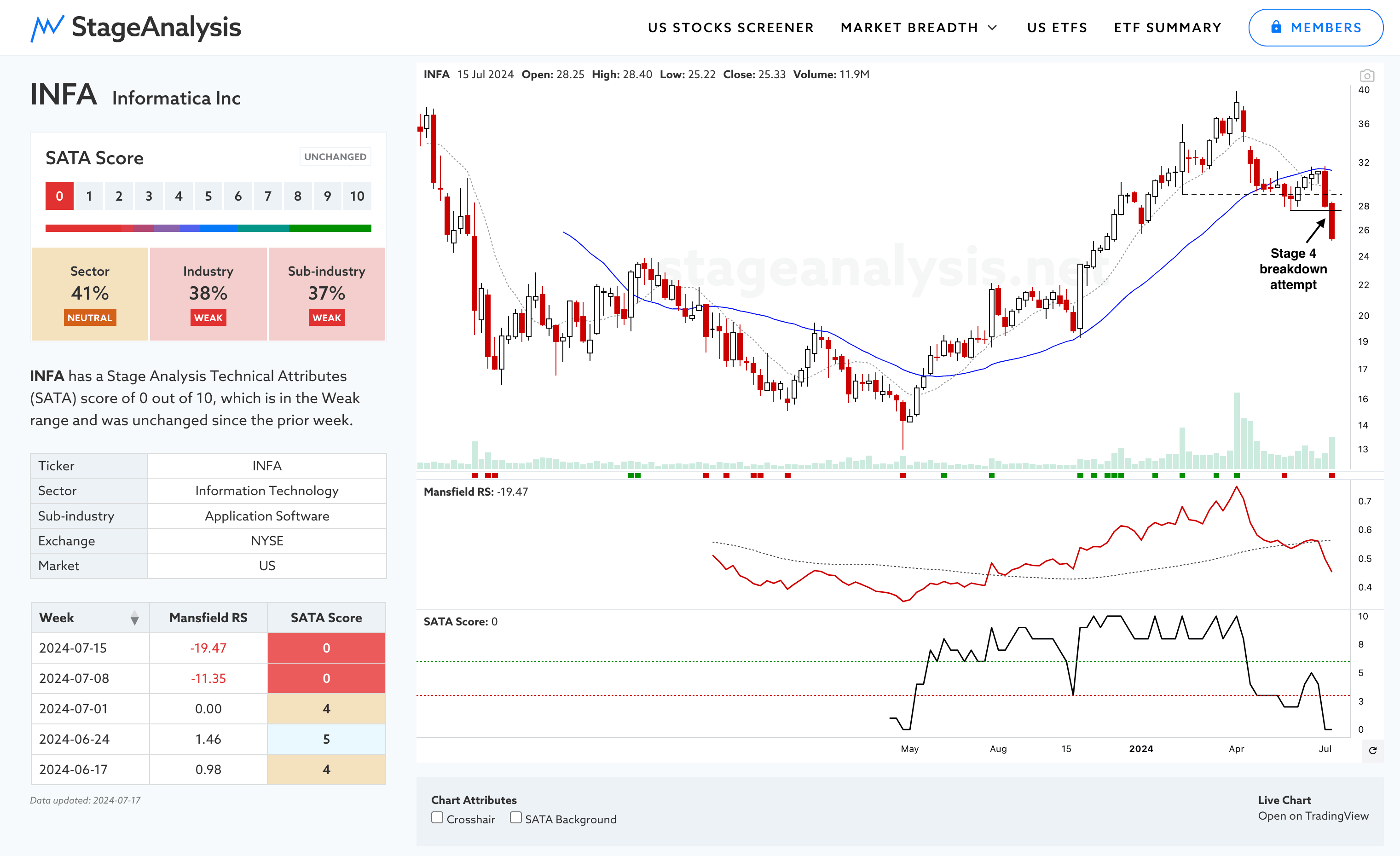Click the 2024-07-08 week cell
1400x856 pixels.
(90, 678)
